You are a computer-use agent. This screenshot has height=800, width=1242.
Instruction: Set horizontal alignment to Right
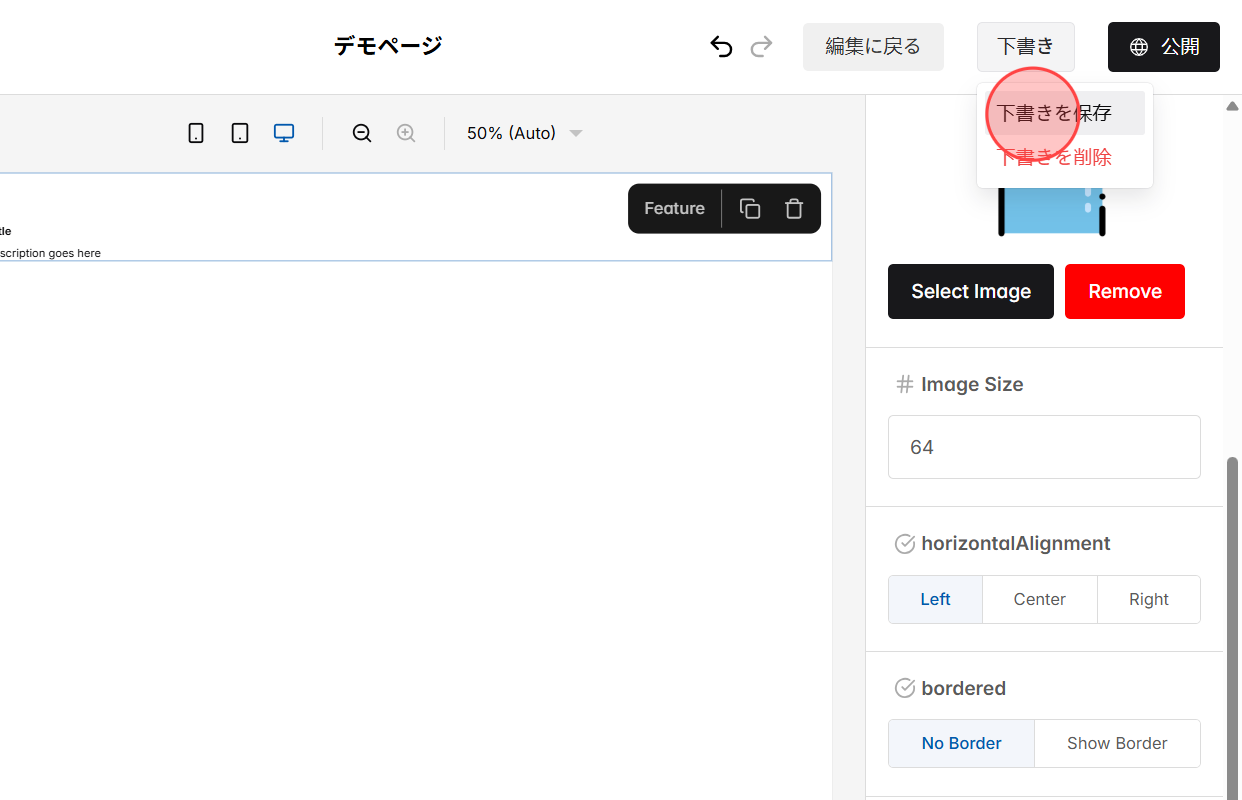[1148, 599]
